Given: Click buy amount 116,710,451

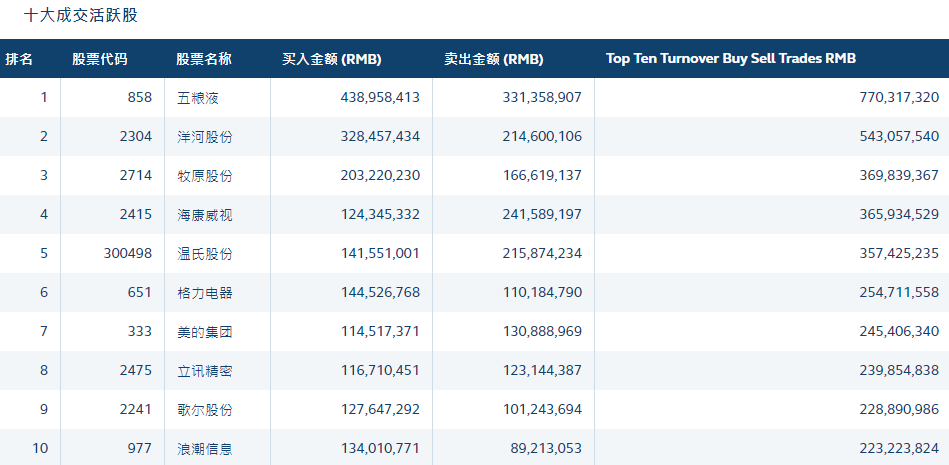Looking at the screenshot, I should coord(380,370).
